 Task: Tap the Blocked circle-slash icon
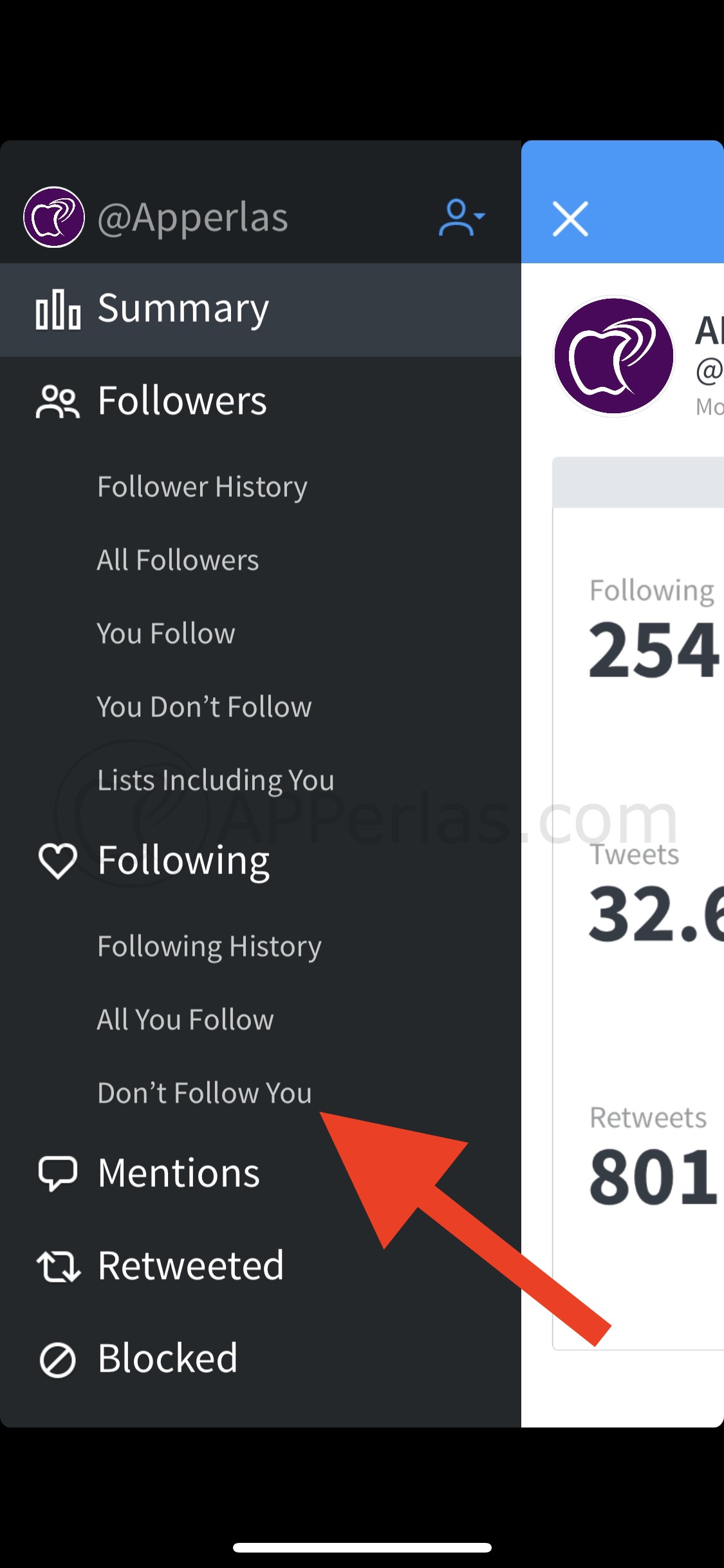click(x=58, y=1359)
